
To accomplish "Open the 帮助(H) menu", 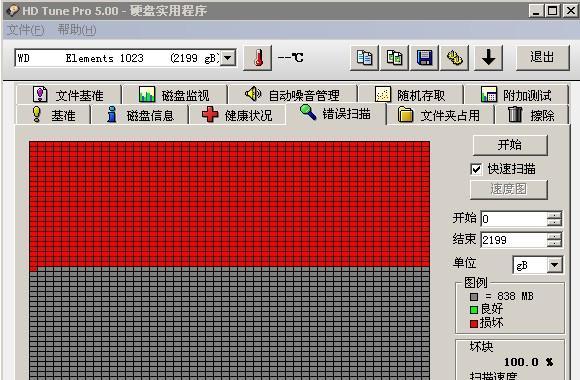I will tap(77, 30).
